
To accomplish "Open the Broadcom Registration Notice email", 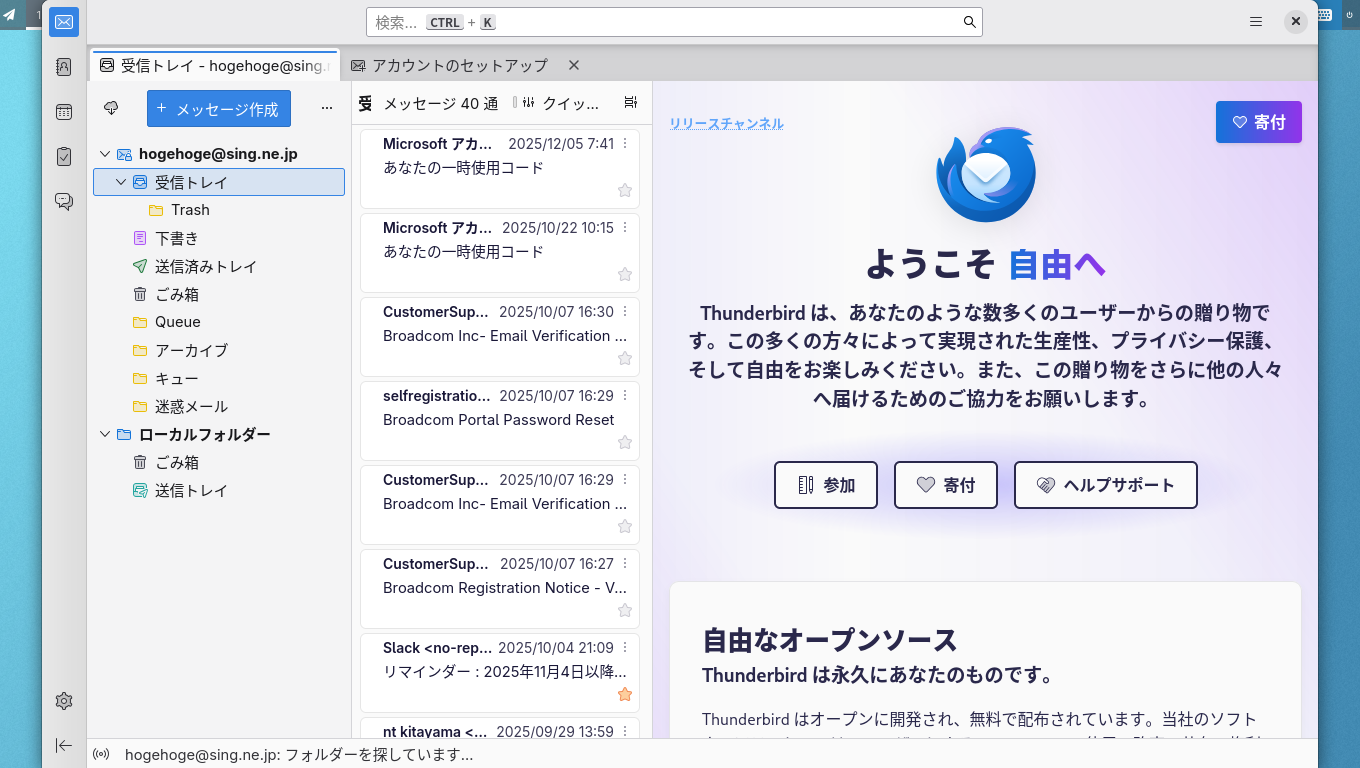I will click(500, 588).
